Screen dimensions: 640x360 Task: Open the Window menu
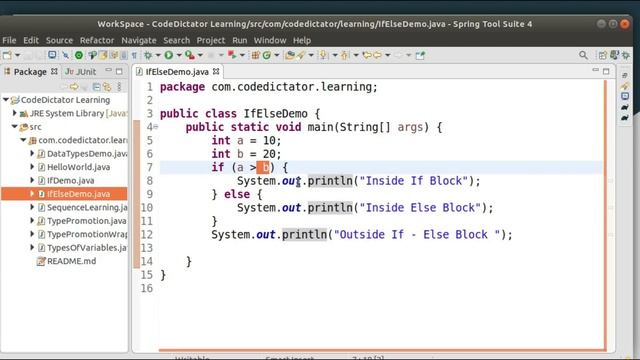coord(270,40)
